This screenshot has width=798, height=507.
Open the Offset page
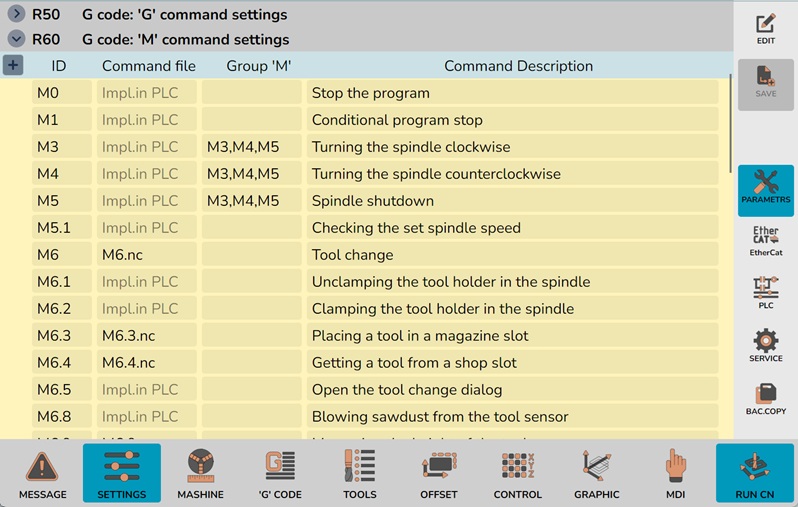(439, 474)
